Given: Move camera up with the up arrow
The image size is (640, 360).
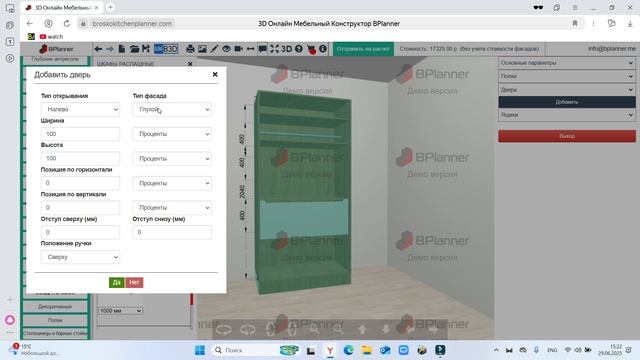Looking at the screenshot, I should [362, 329].
